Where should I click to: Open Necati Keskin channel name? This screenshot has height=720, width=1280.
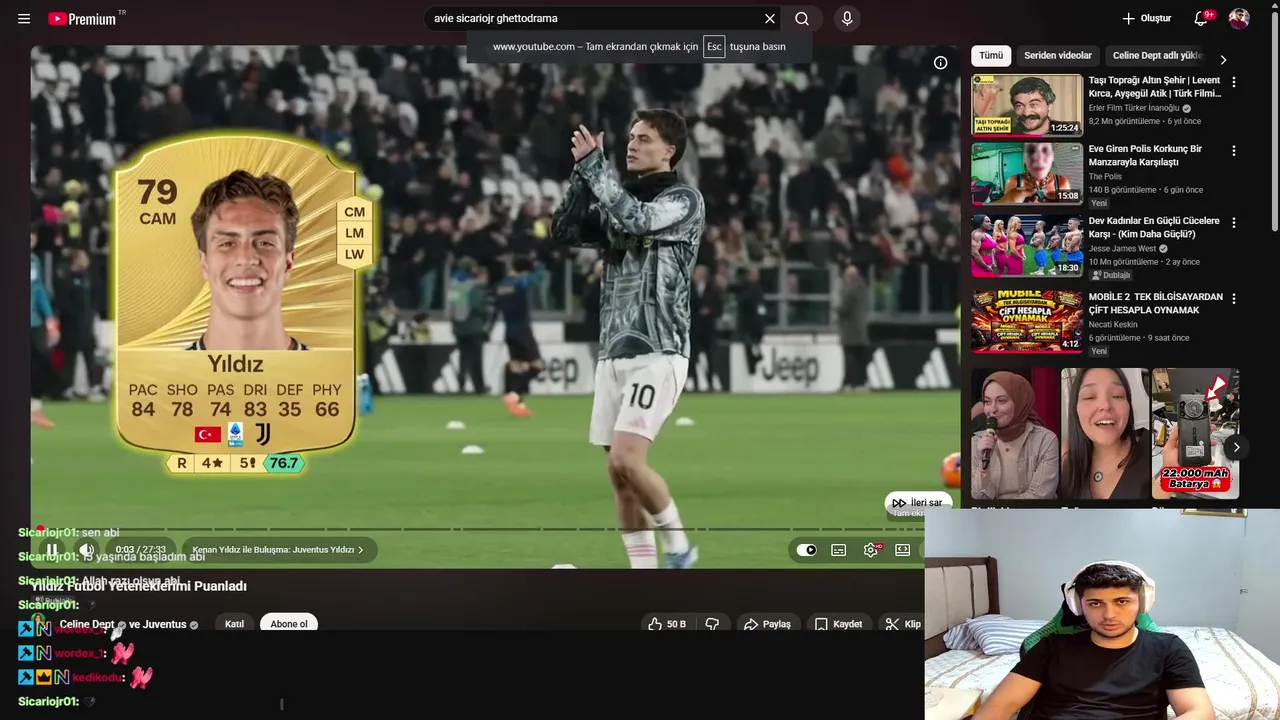[1113, 325]
